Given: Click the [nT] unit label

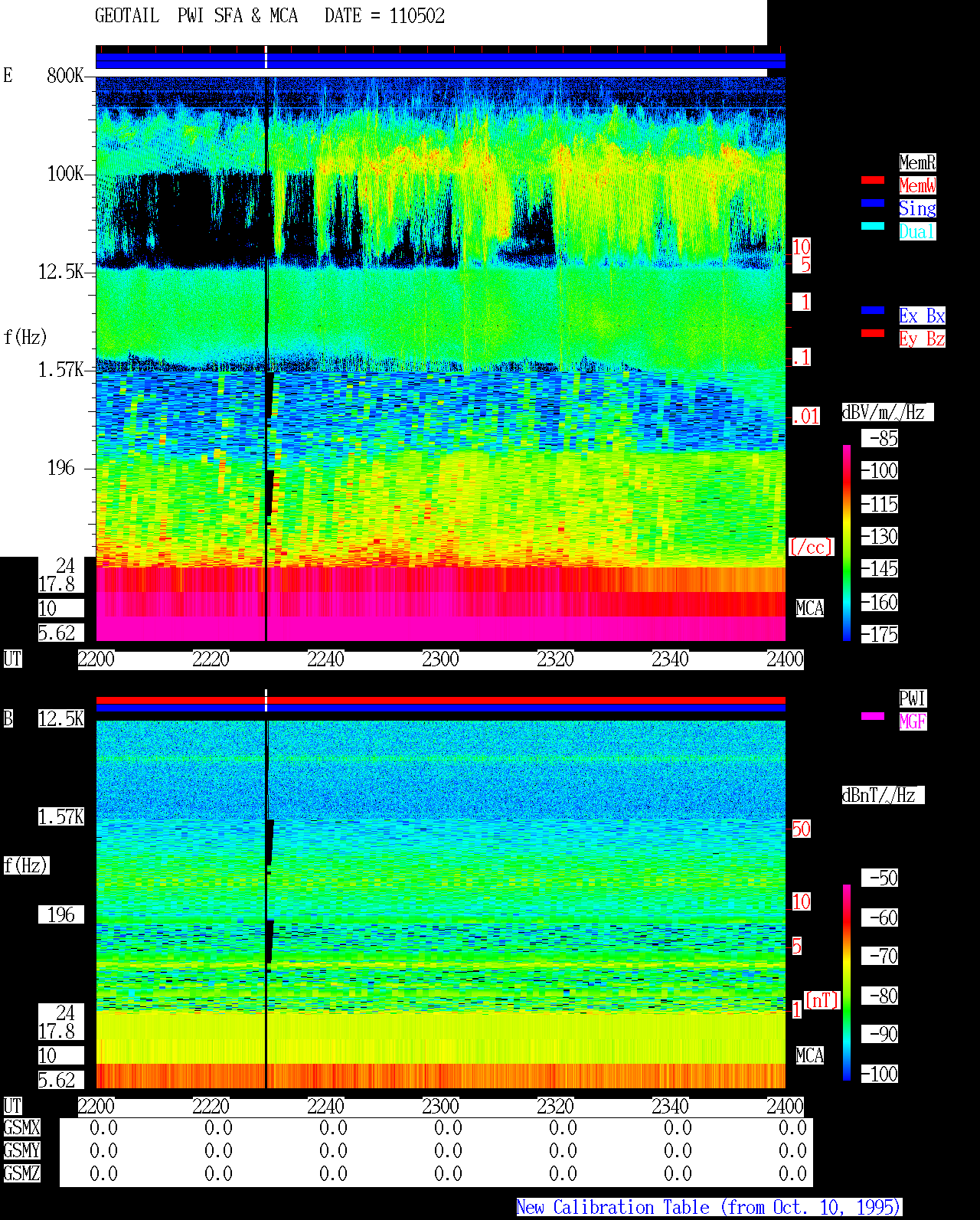Looking at the screenshot, I should pos(822,1000).
